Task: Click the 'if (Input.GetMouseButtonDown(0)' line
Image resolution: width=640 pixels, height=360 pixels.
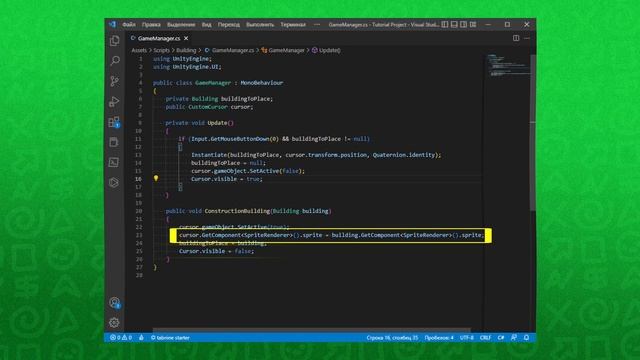Action: (x=274, y=139)
